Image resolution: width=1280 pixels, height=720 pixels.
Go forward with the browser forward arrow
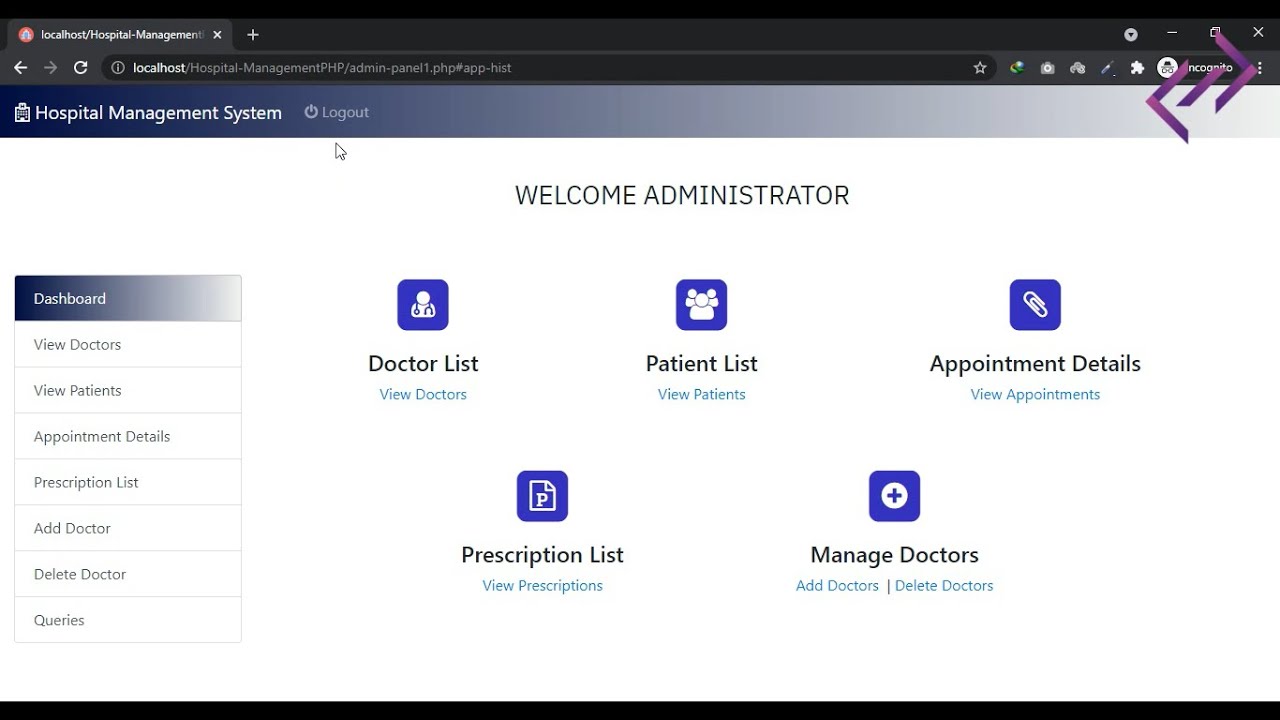(50, 68)
